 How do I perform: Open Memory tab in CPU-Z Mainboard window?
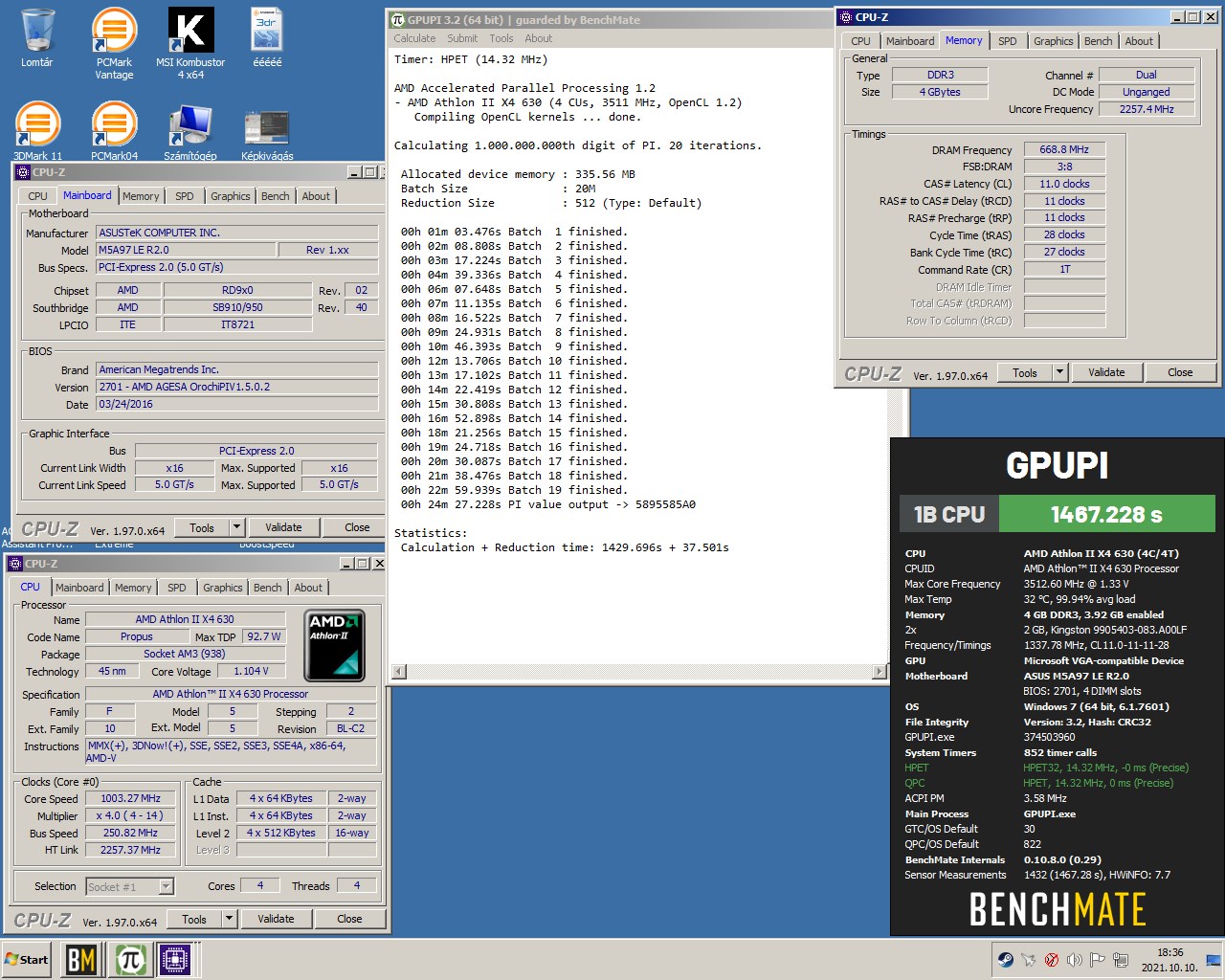[x=141, y=196]
